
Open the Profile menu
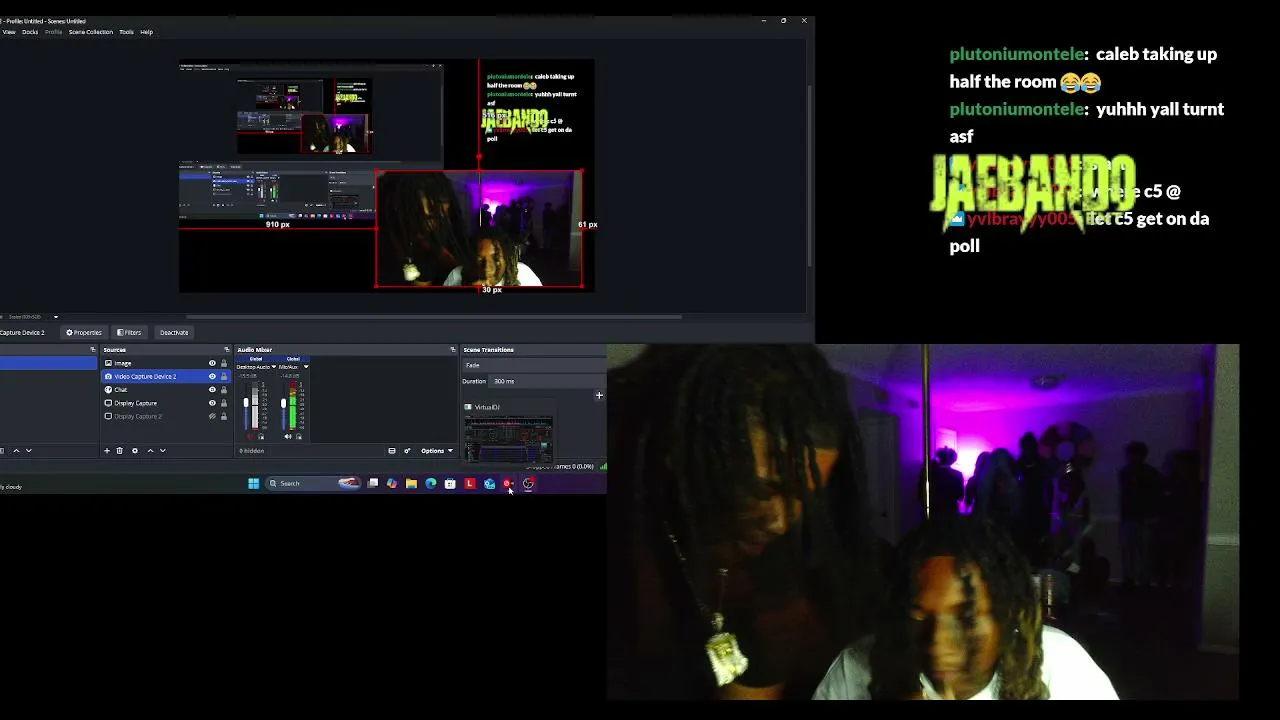coord(53,32)
